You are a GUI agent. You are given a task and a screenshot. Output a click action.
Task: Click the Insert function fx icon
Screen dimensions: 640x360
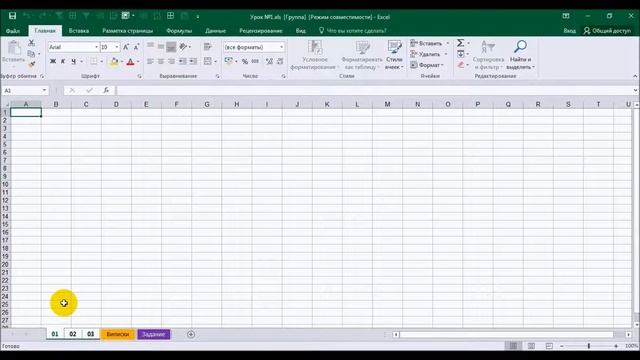106,90
